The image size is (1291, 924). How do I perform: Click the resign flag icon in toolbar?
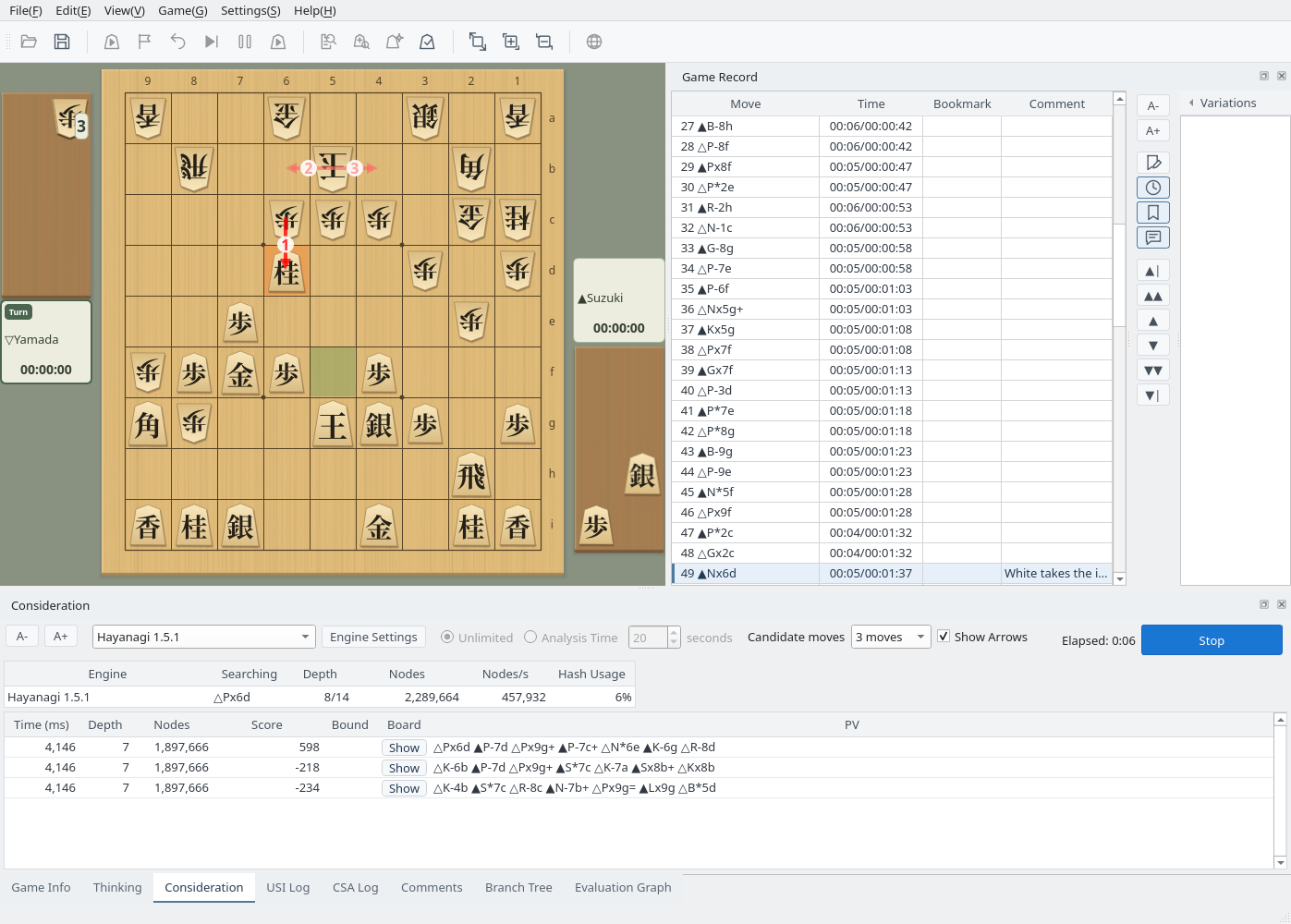145,42
